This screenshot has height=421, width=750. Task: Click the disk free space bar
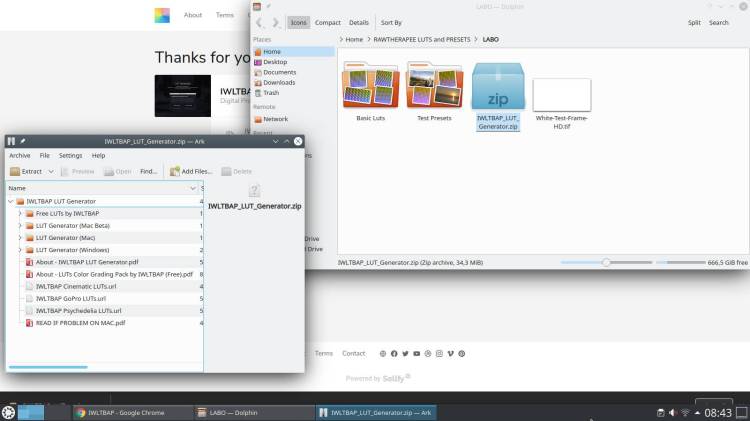coord(681,262)
